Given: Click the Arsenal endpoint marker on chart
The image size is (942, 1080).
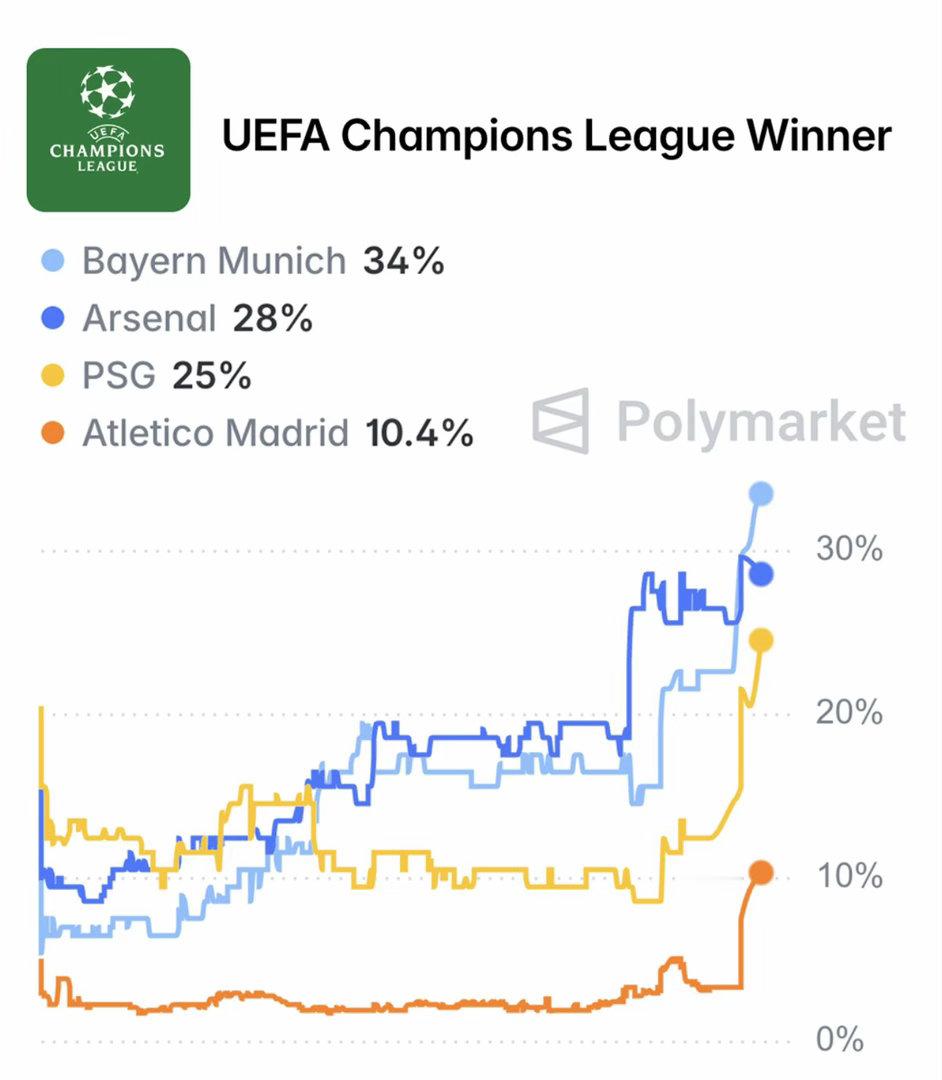Looking at the screenshot, I should (762, 574).
